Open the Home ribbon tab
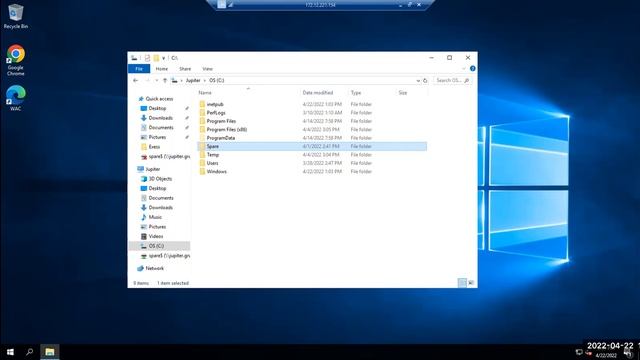This screenshot has width=640, height=360. tap(162, 69)
